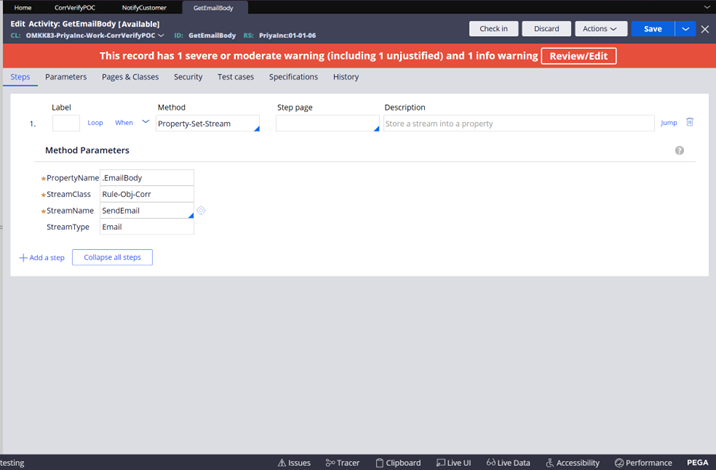Expand the tab overflow chevron at top right
Image resolution: width=716 pixels, height=470 pixels.
click(x=706, y=7)
